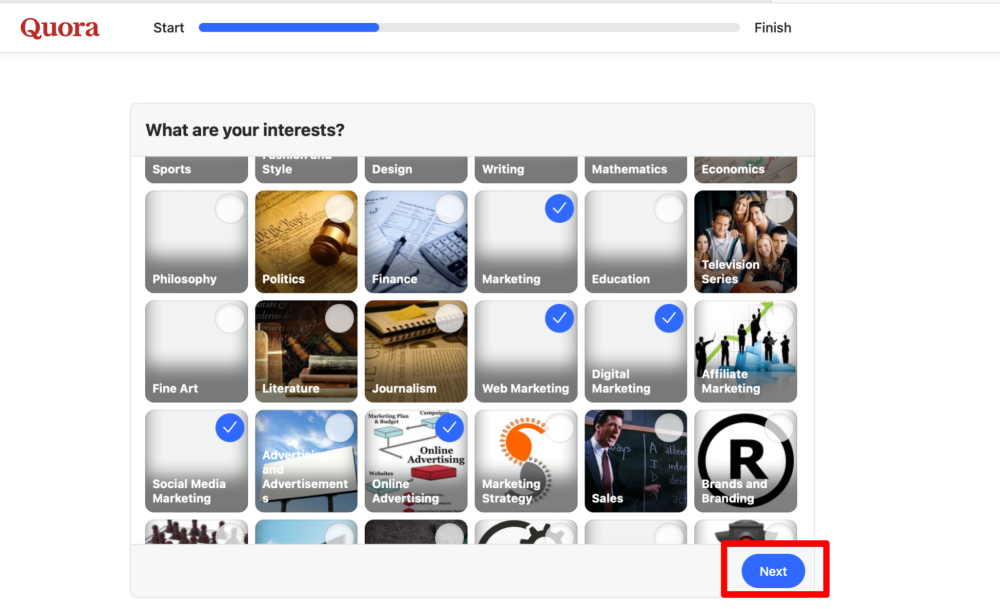Viewport: 1000px width, 609px height.
Task: Select the Sales interest tile
Action: pyautogui.click(x=636, y=461)
